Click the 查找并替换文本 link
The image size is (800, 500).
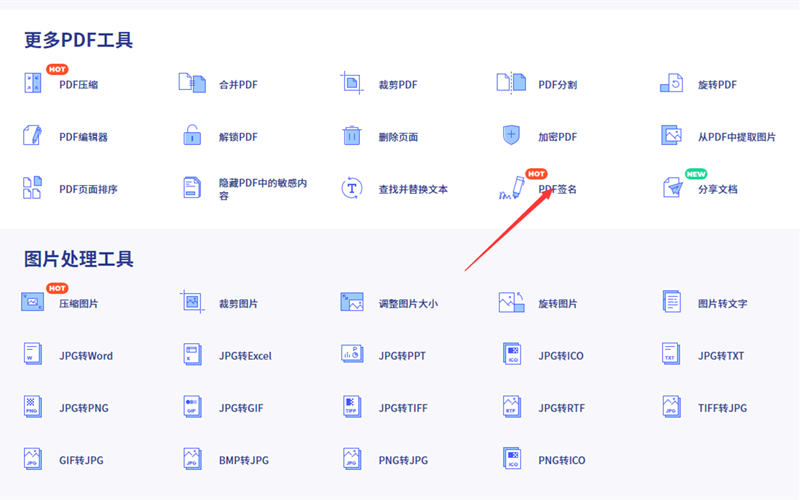(x=413, y=189)
